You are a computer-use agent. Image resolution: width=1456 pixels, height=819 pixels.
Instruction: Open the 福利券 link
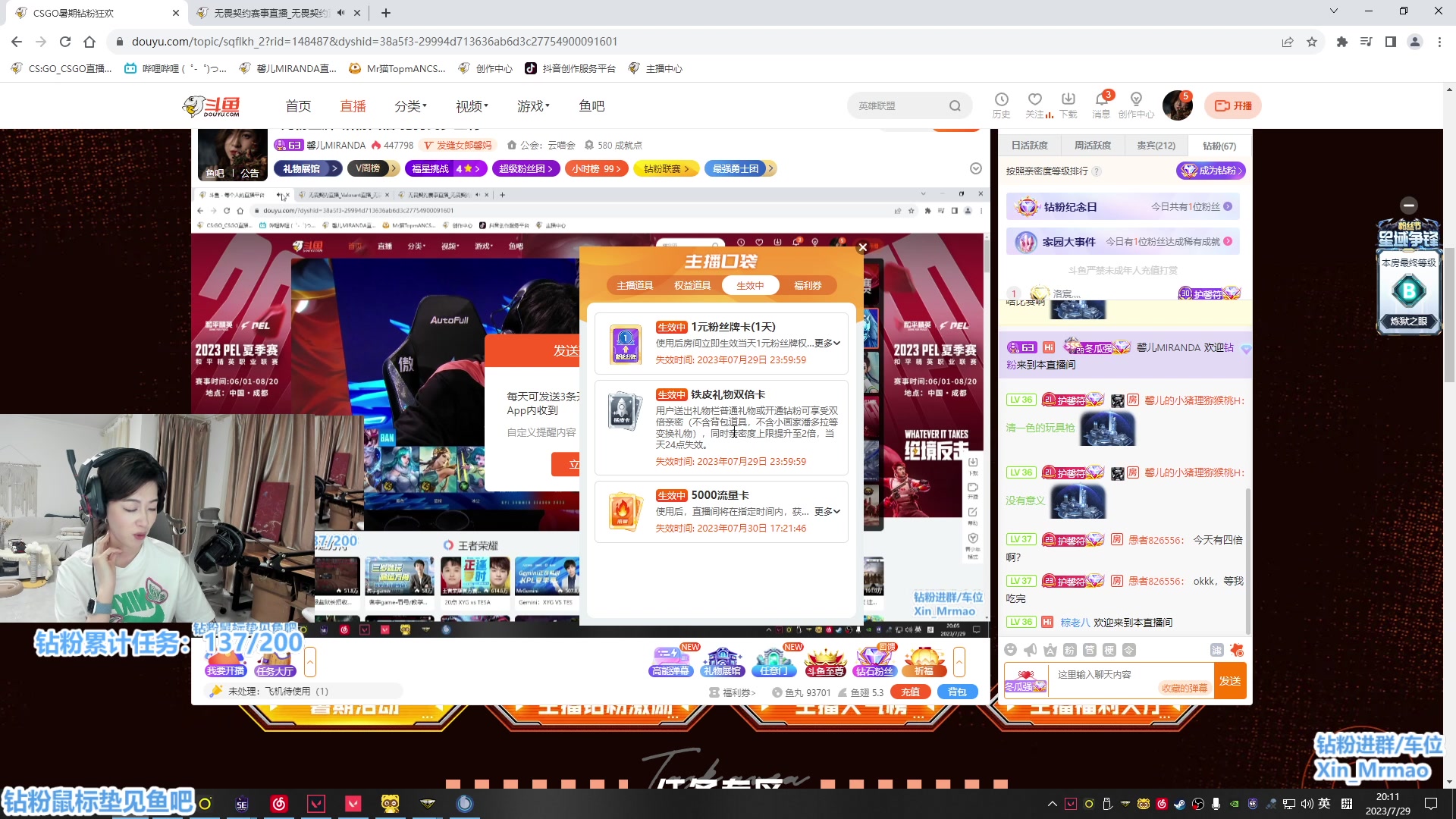[x=733, y=692]
